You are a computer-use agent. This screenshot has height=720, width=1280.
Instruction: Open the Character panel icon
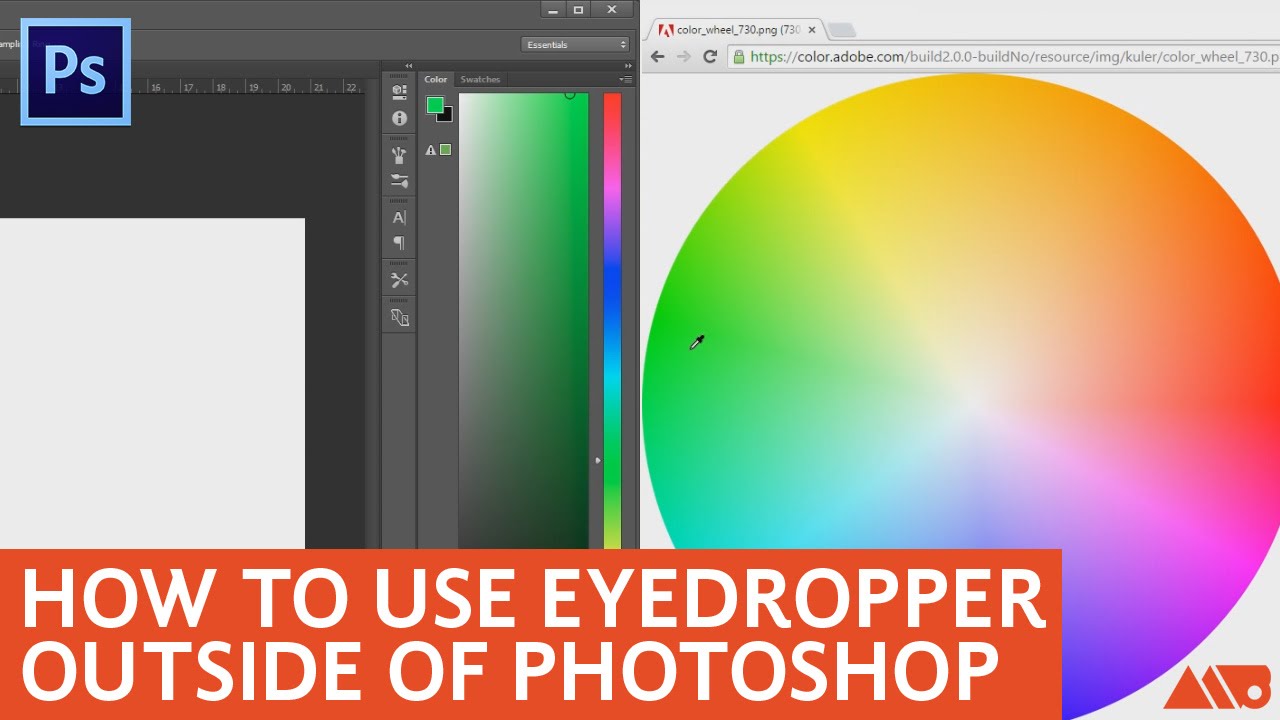point(399,217)
